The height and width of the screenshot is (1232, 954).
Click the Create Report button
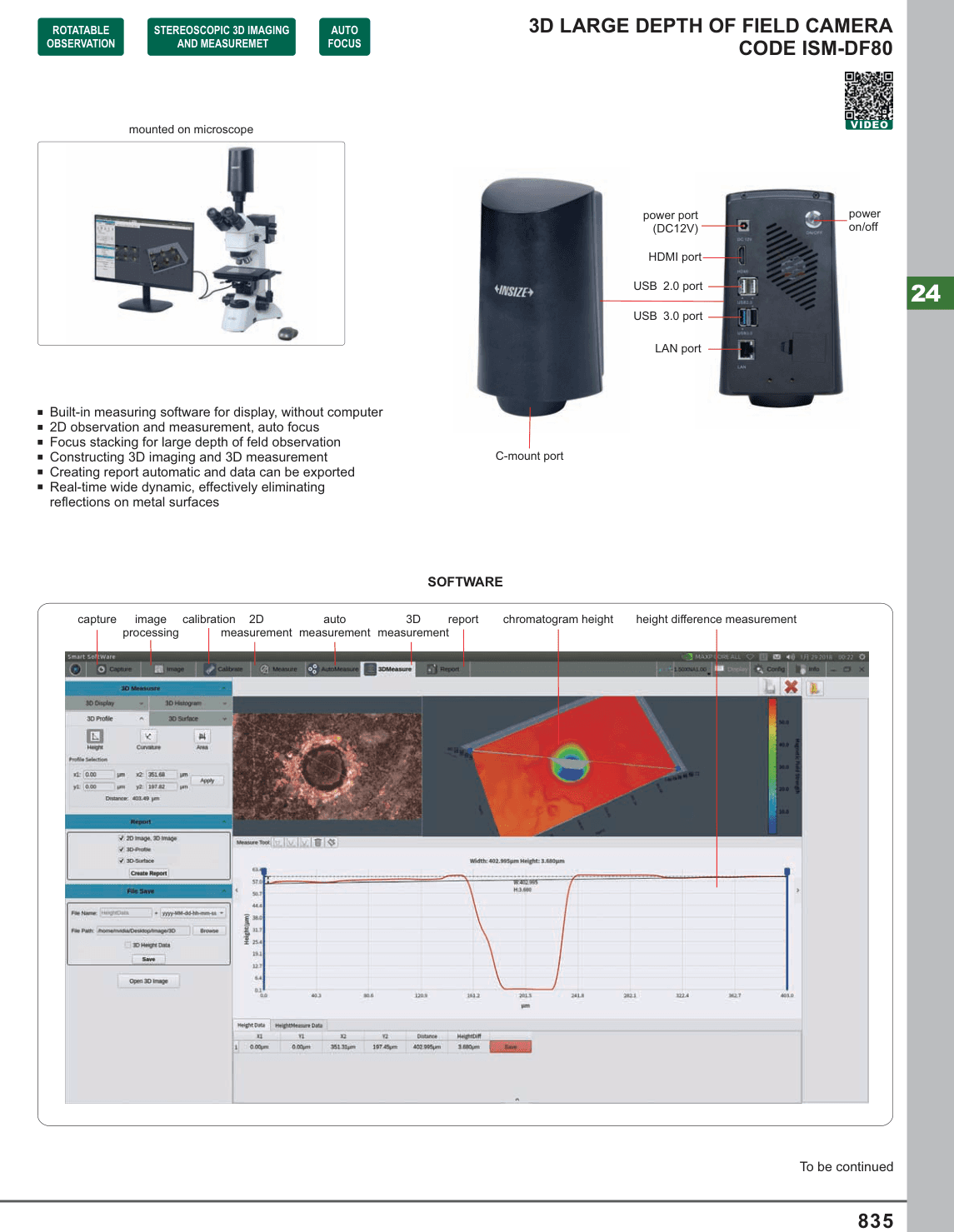click(148, 873)
